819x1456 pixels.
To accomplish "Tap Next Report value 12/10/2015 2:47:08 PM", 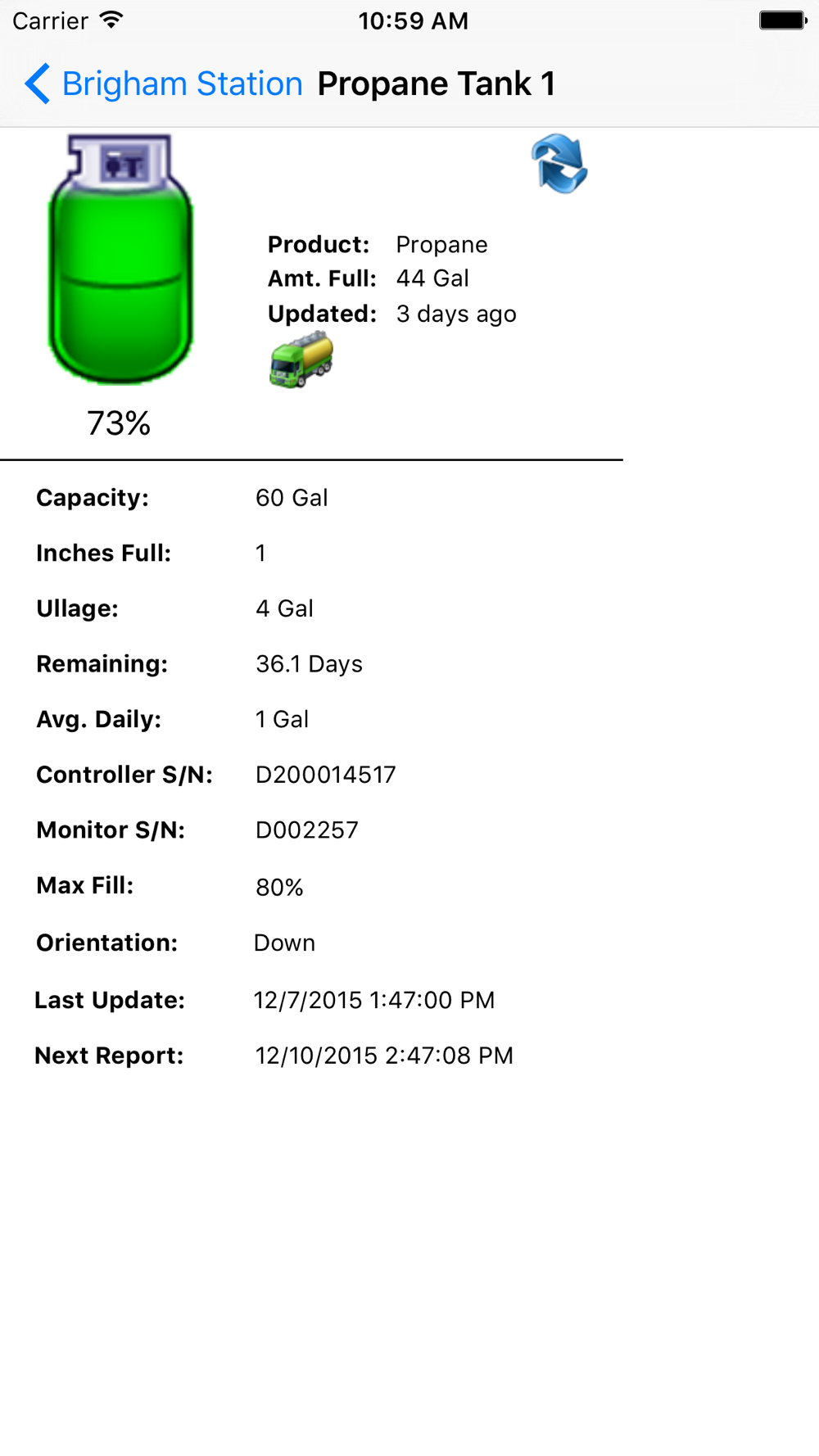I will [384, 1056].
